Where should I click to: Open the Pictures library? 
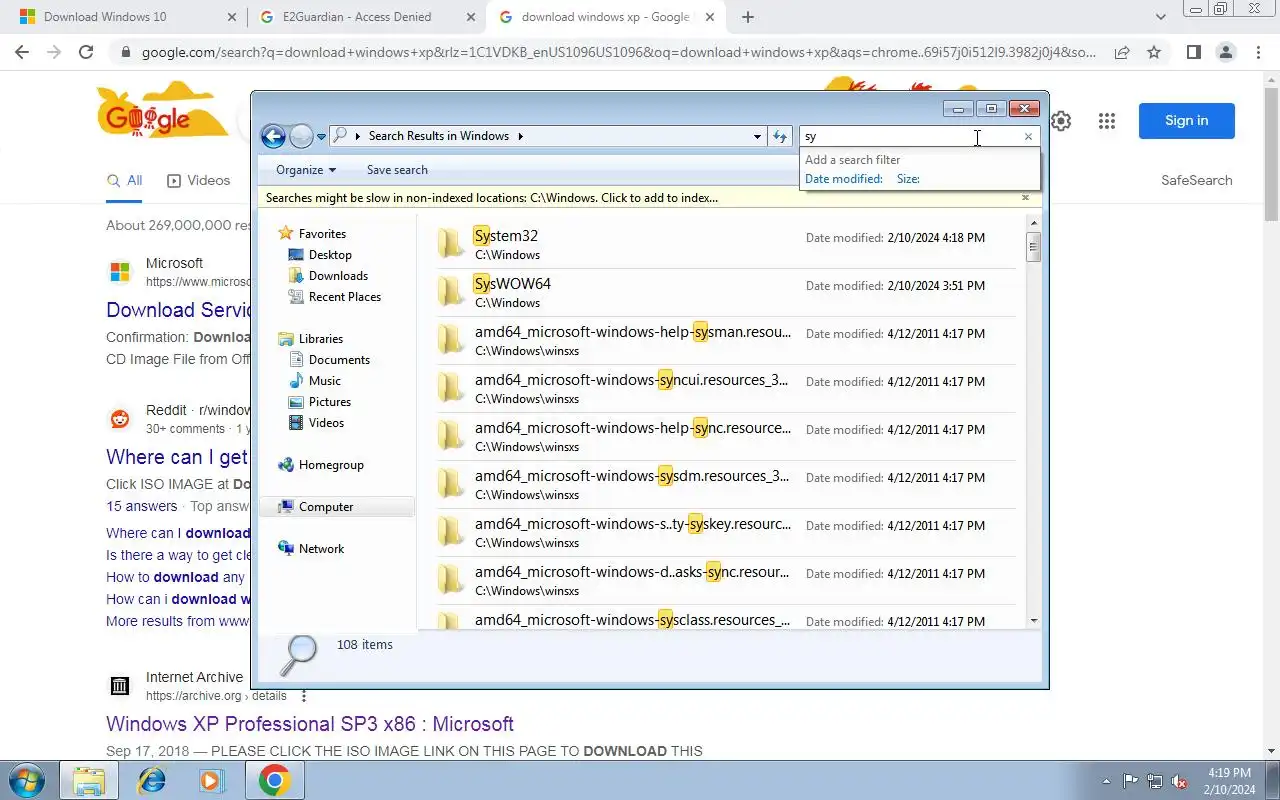pyautogui.click(x=329, y=401)
